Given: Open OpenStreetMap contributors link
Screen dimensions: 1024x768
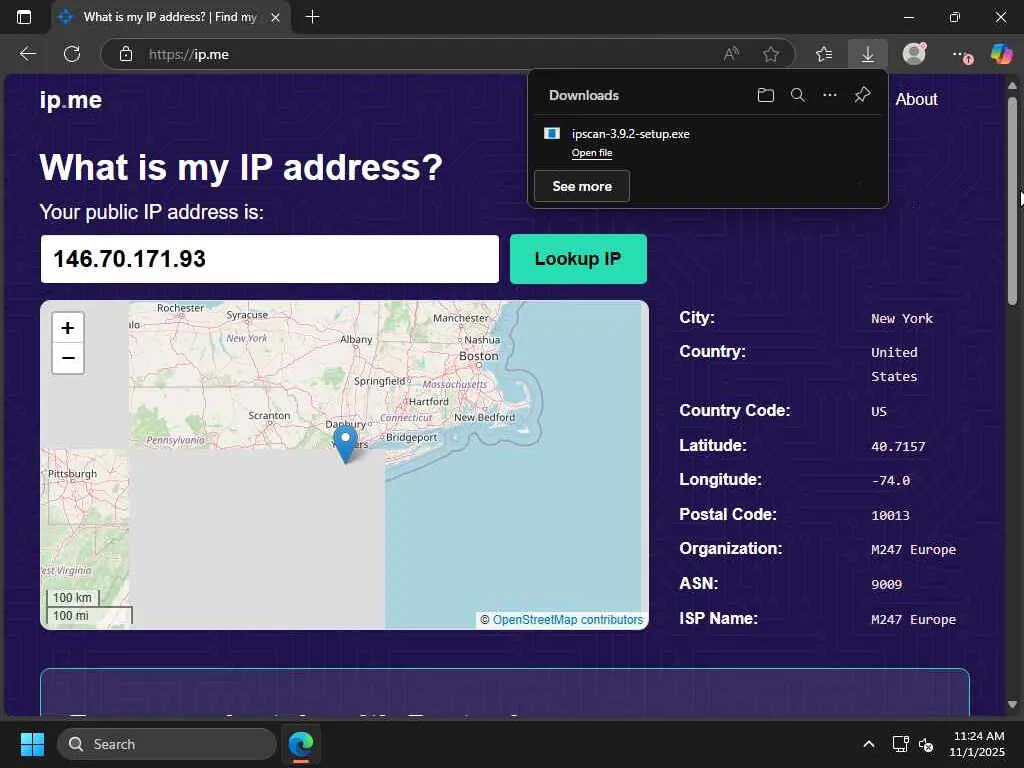Looking at the screenshot, I should pos(568,620).
